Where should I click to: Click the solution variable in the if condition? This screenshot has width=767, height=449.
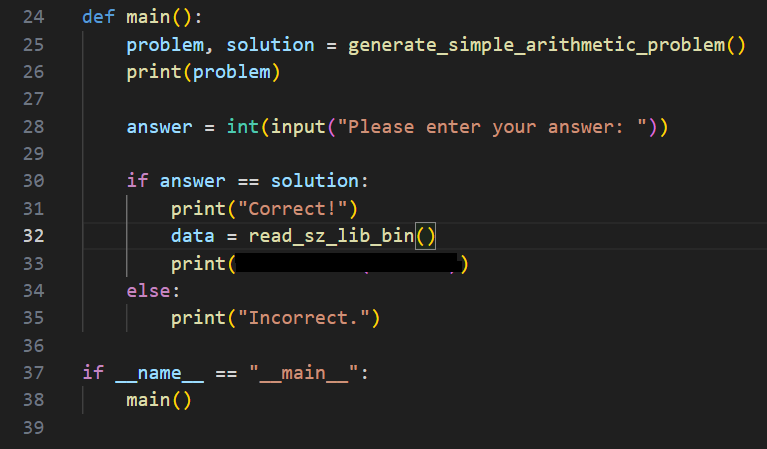tap(315, 181)
